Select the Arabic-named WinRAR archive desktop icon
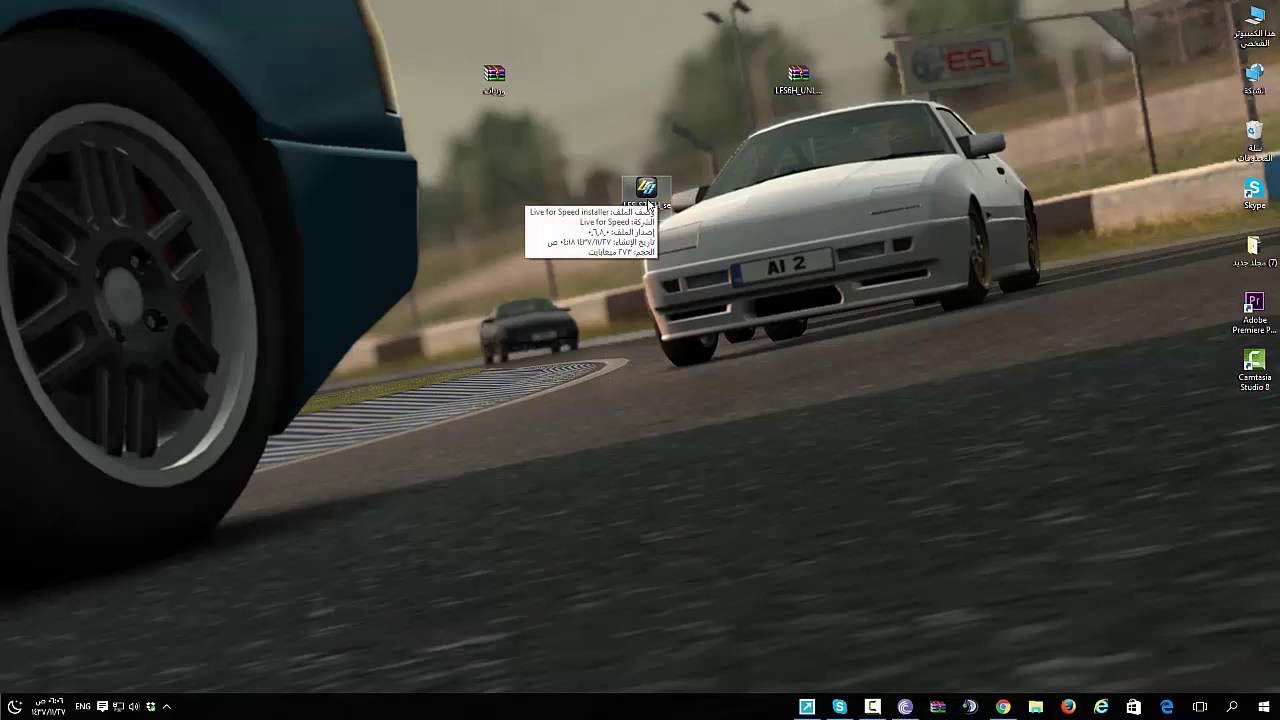Viewport: 1280px width, 720px height. tap(494, 79)
